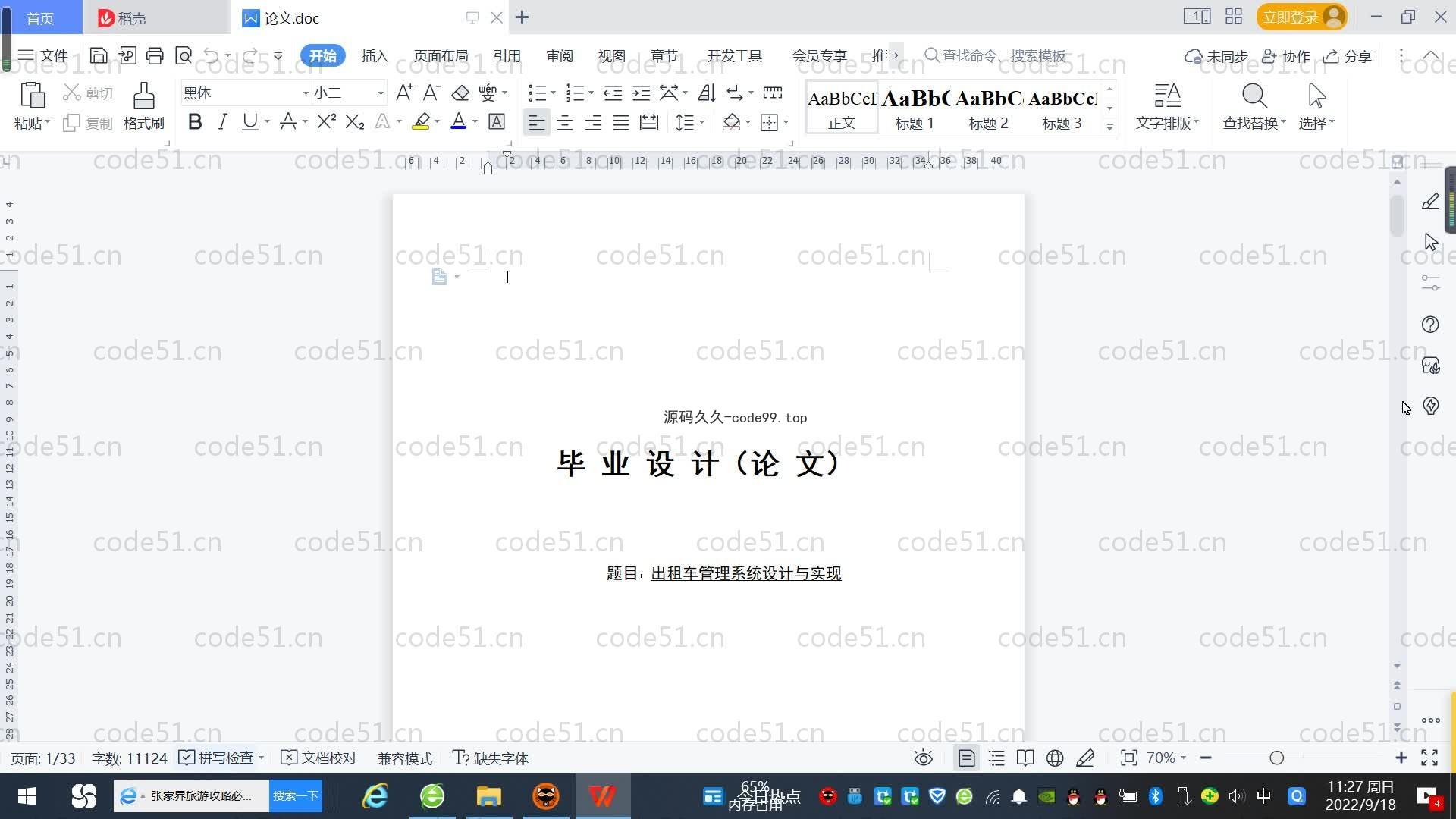The height and width of the screenshot is (819, 1456).
Task: Click the distributed alignment icon
Action: click(648, 122)
